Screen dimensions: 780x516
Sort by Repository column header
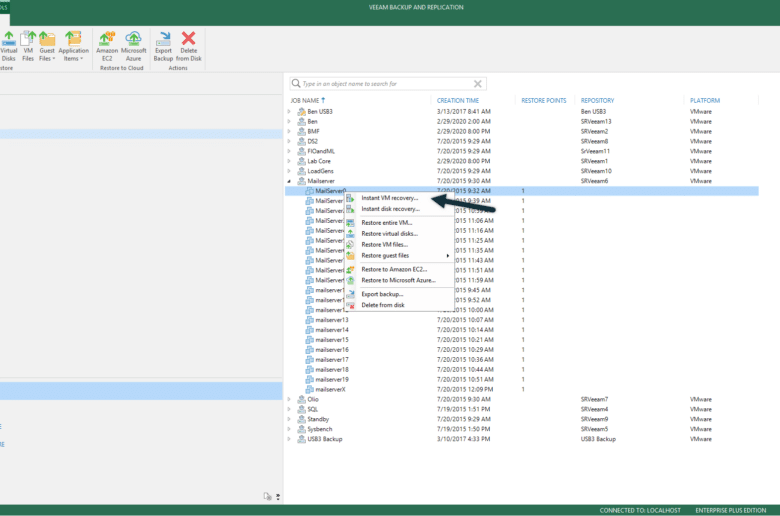pos(597,101)
